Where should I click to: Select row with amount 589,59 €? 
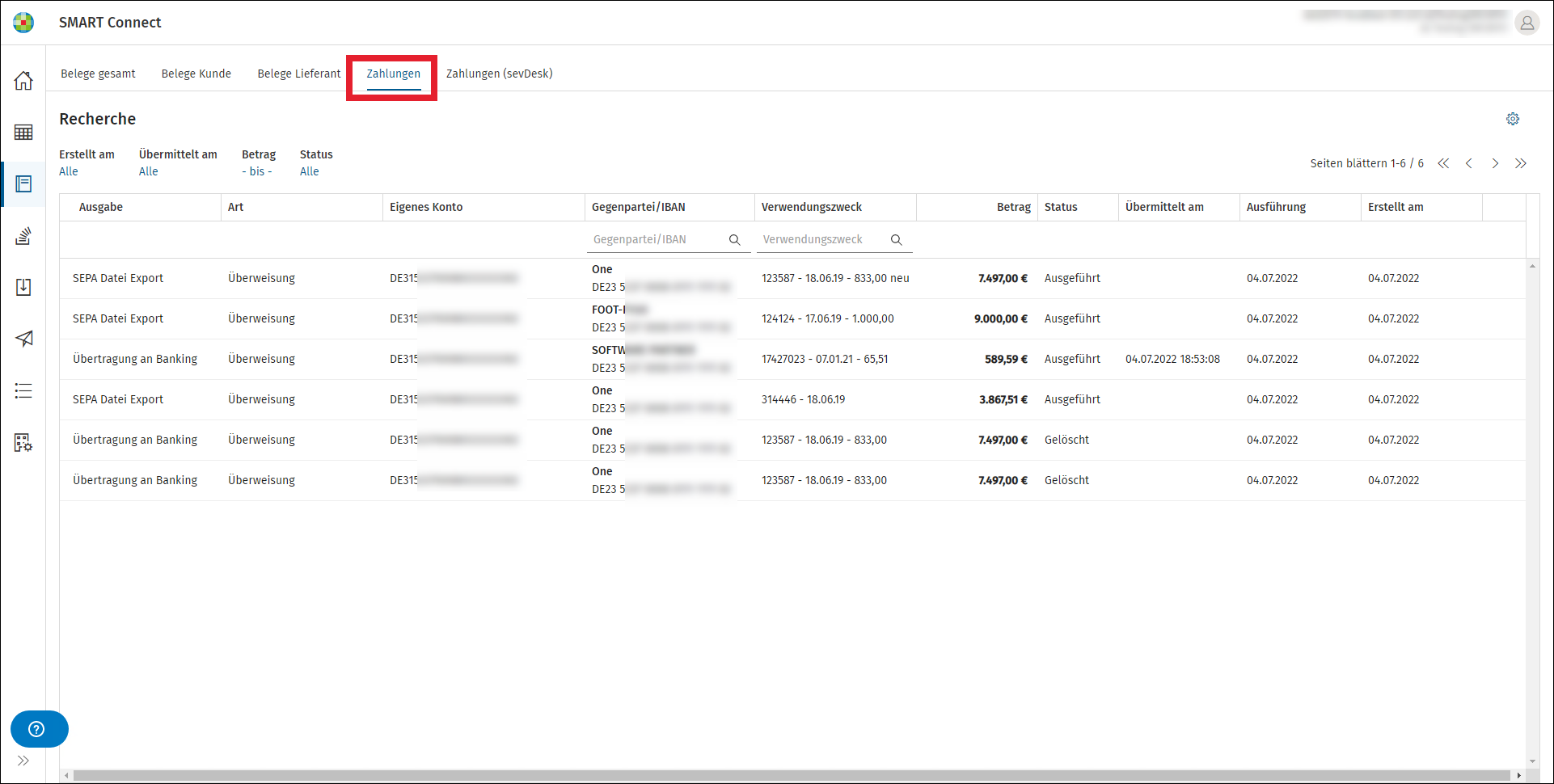point(792,359)
